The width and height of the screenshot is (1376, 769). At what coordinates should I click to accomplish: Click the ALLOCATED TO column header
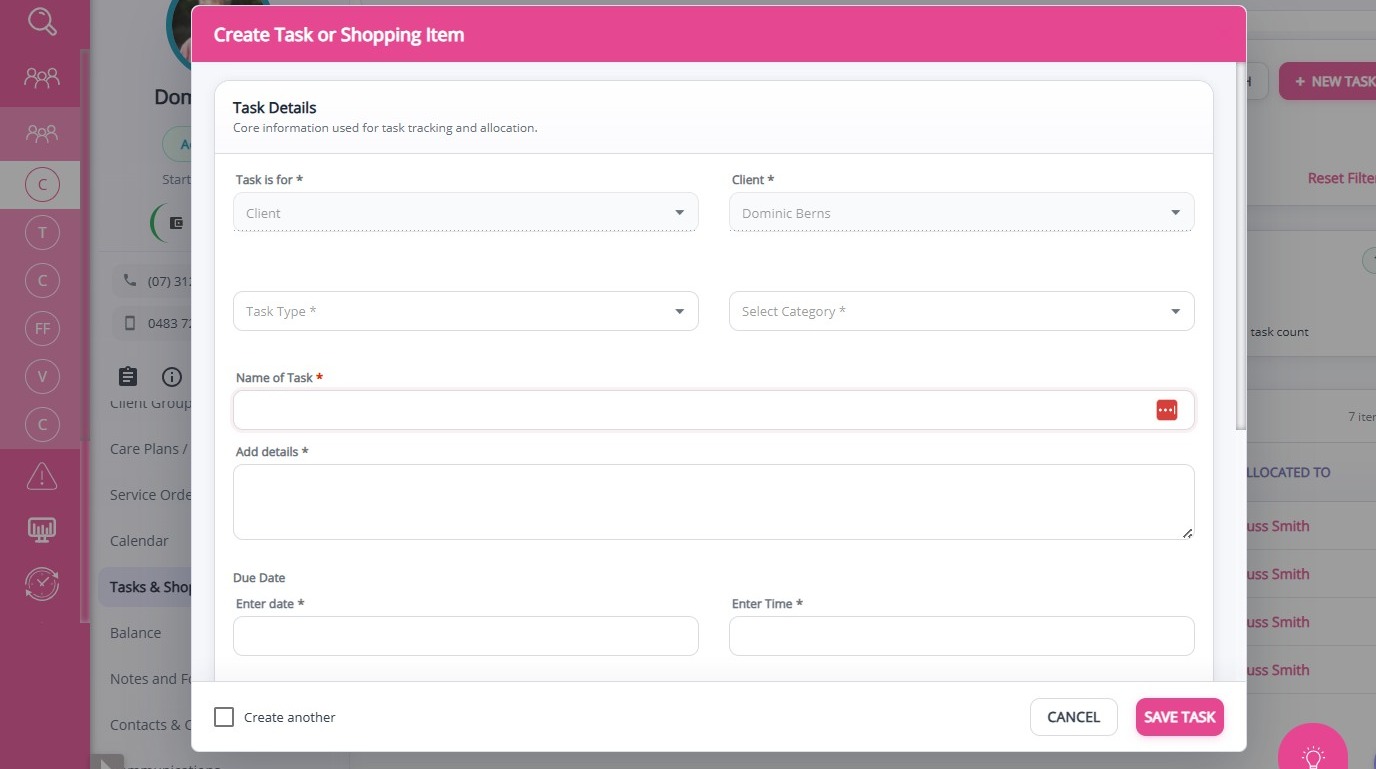(x=1288, y=472)
